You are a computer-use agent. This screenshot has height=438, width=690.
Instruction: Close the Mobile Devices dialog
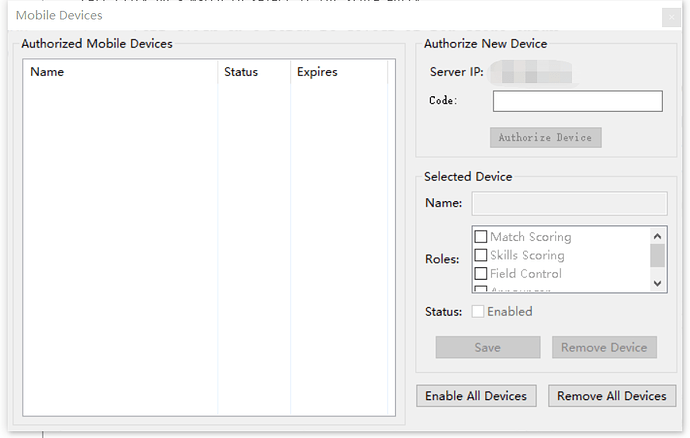pos(671,16)
